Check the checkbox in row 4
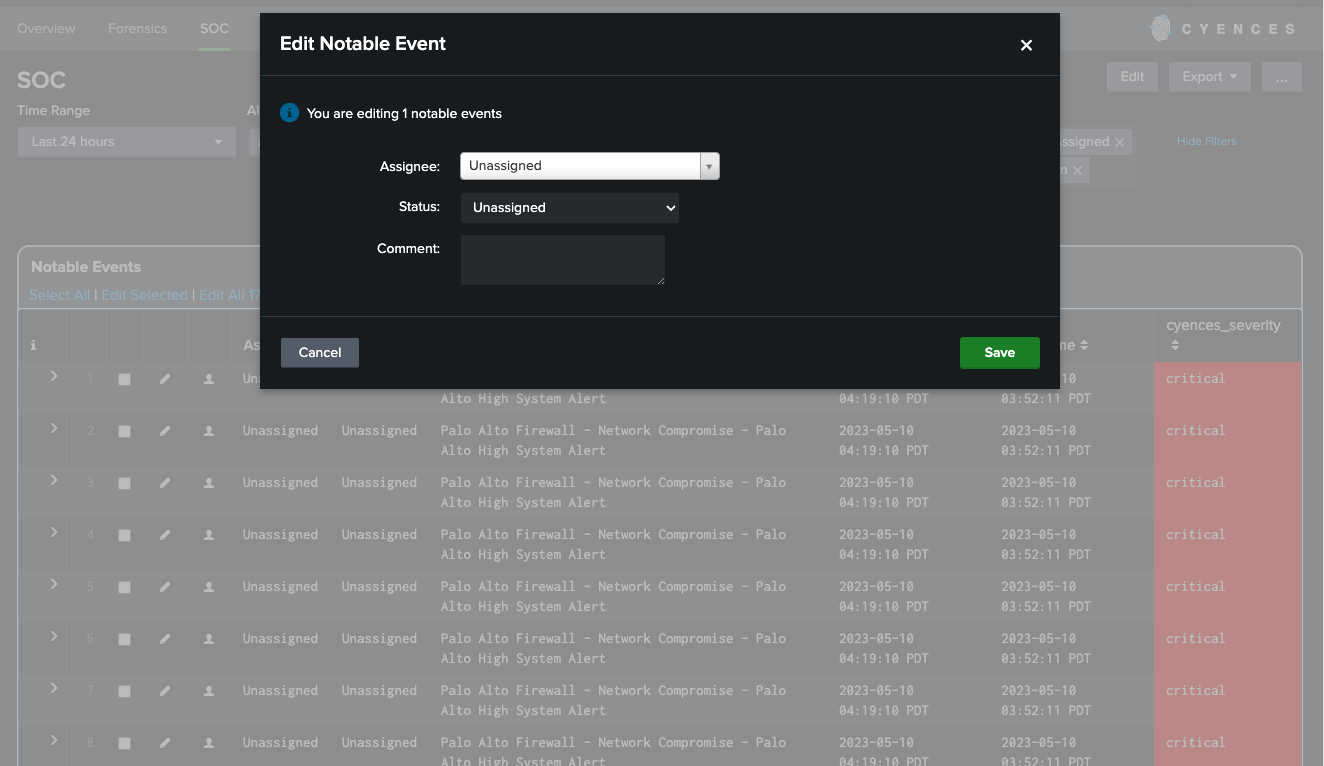 pyautogui.click(x=124, y=535)
